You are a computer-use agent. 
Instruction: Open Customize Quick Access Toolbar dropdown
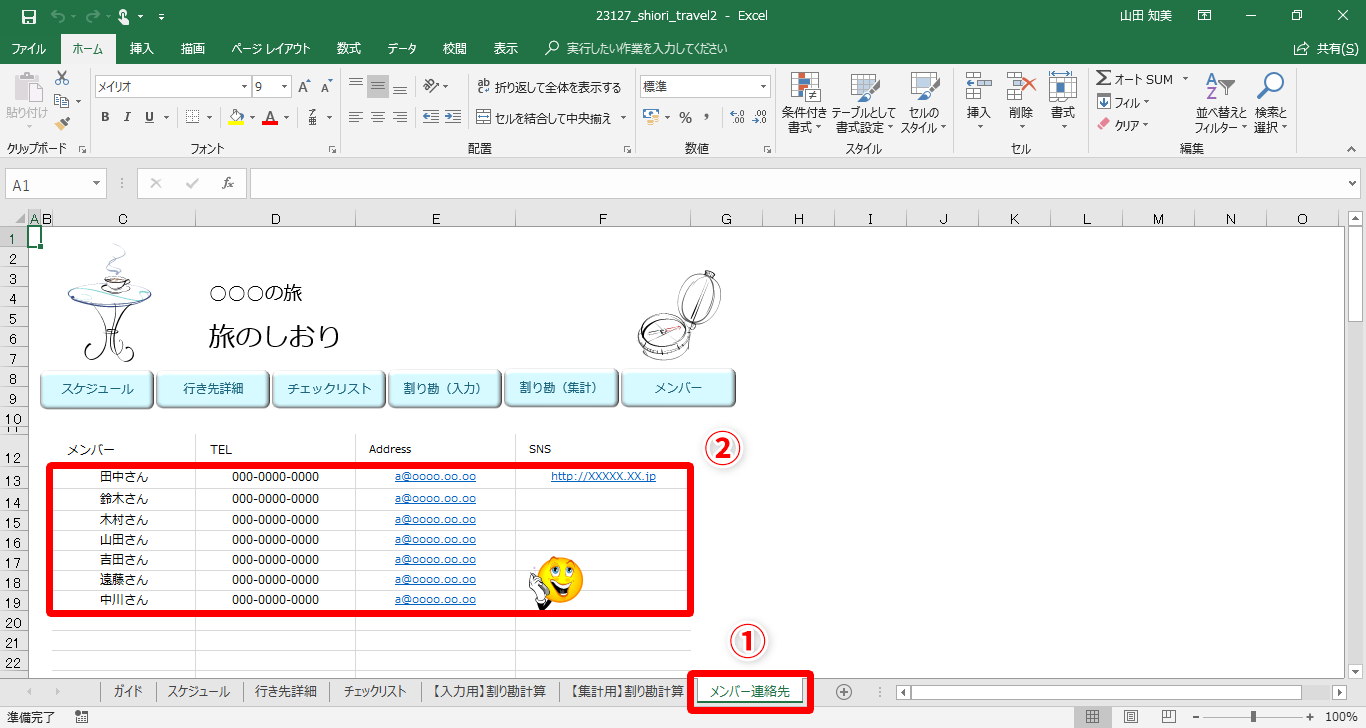coord(162,16)
